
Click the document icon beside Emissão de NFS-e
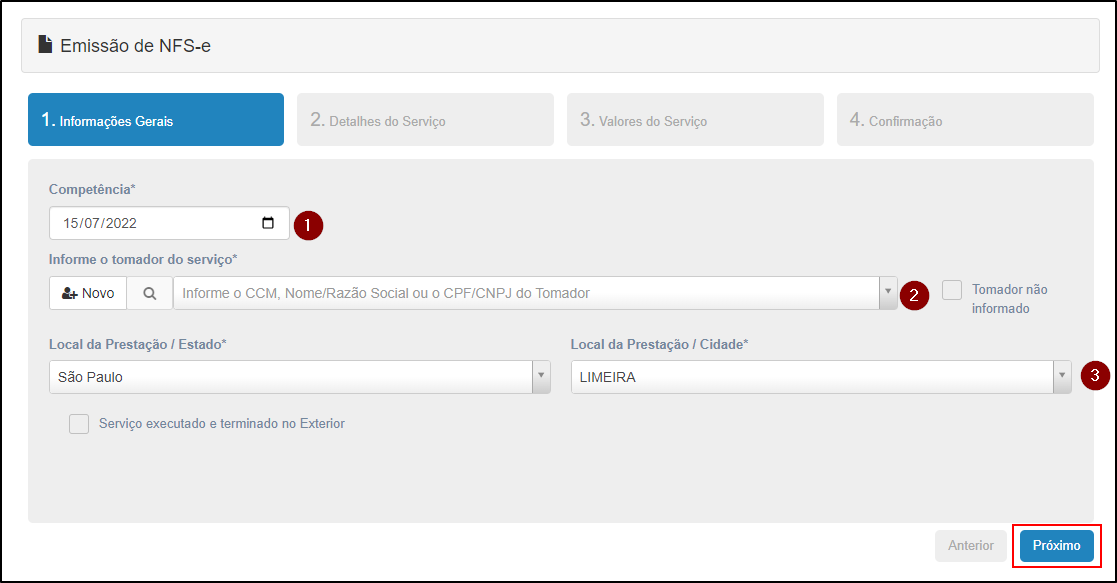45,45
